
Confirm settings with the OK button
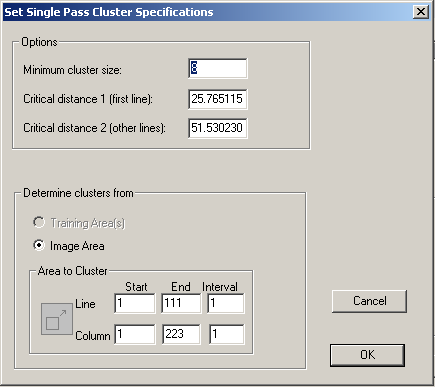(367, 355)
